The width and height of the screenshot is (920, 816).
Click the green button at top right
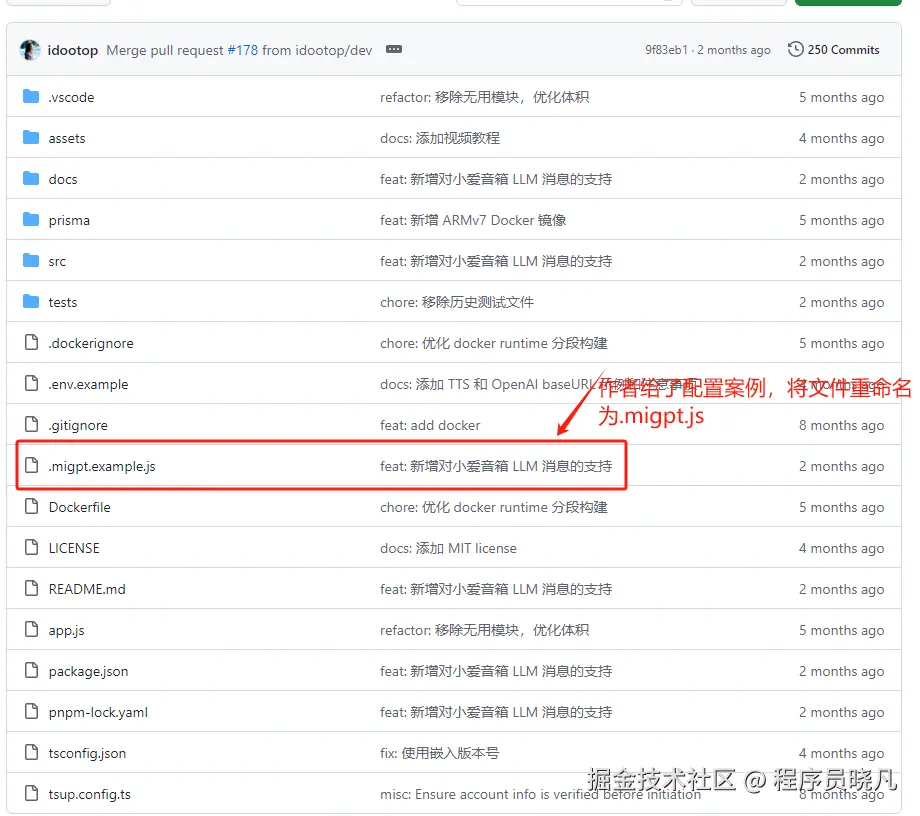click(846, 3)
